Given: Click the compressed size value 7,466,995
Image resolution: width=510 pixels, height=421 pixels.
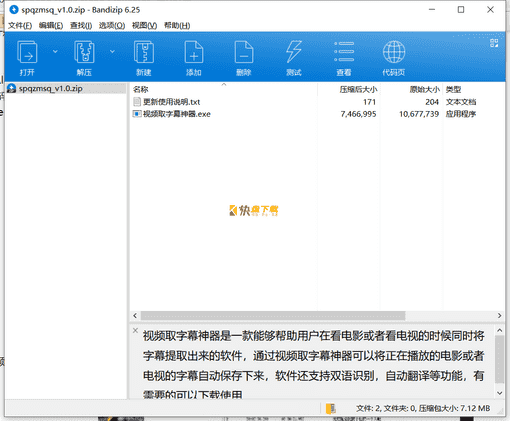Looking at the screenshot, I should (358, 114).
